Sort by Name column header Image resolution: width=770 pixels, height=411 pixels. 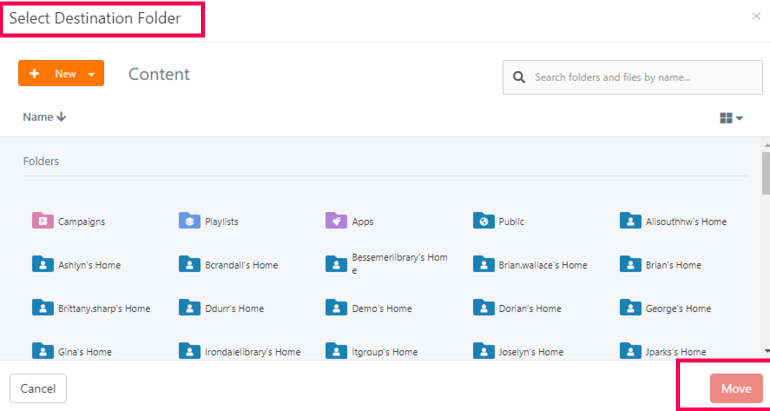pos(44,117)
